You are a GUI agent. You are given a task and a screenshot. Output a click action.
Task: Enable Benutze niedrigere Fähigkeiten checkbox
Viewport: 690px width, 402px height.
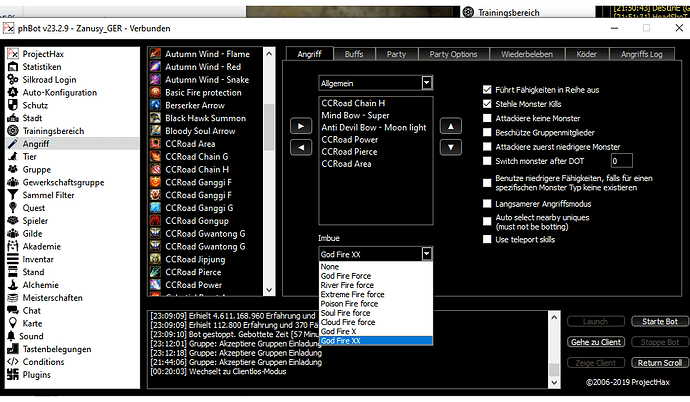tap(487, 183)
